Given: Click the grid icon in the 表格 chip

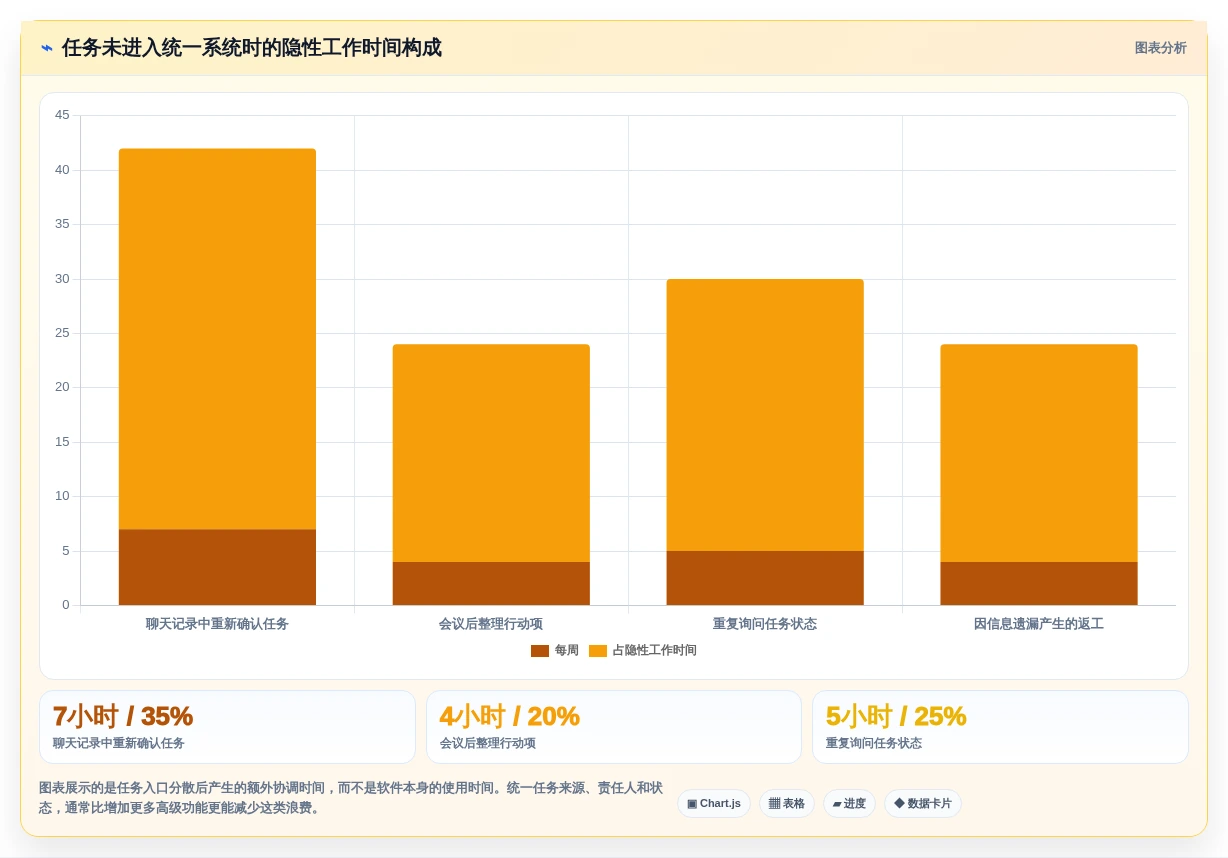Looking at the screenshot, I should pos(774,804).
